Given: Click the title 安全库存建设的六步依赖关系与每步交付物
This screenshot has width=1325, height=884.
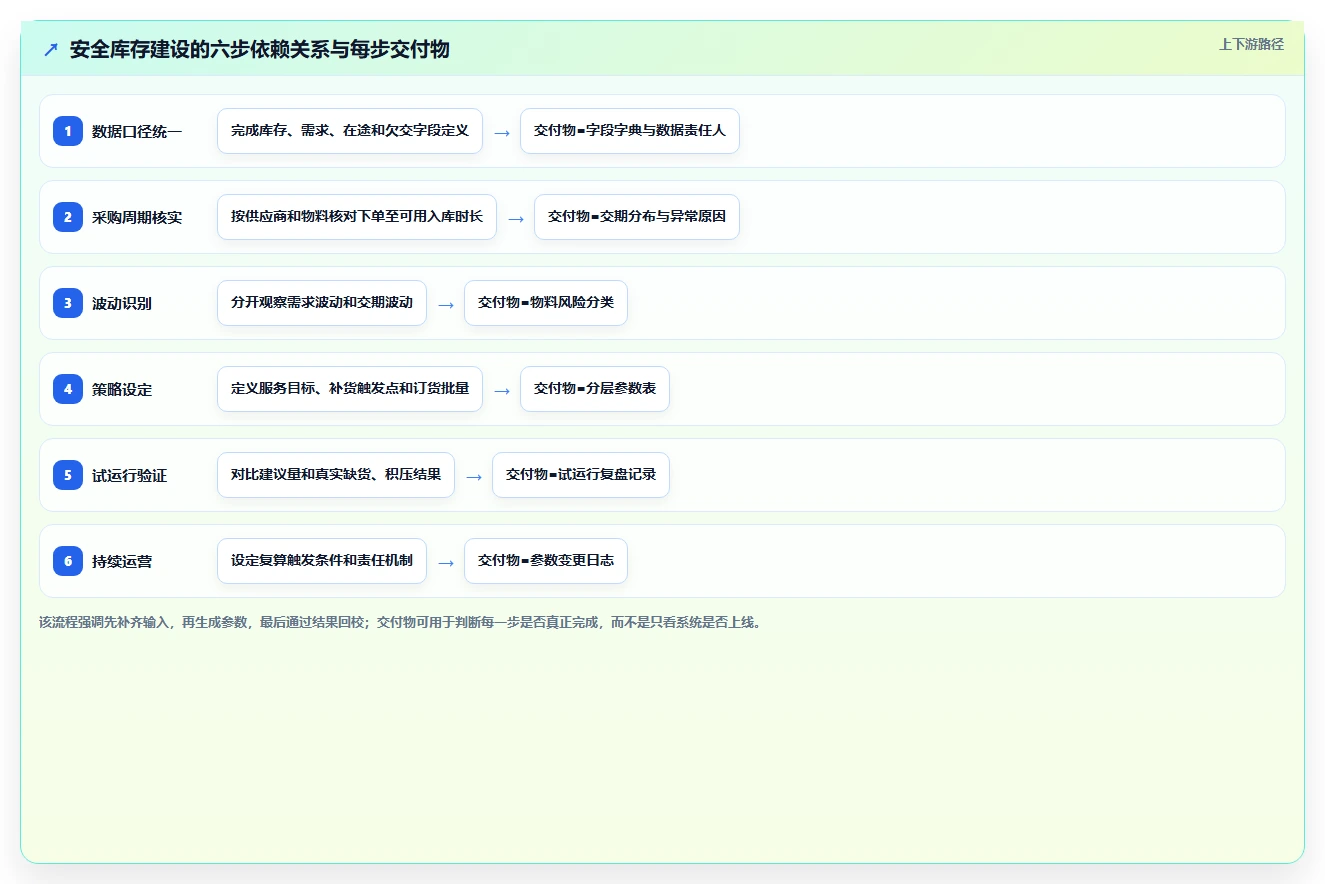Looking at the screenshot, I should [x=260, y=50].
